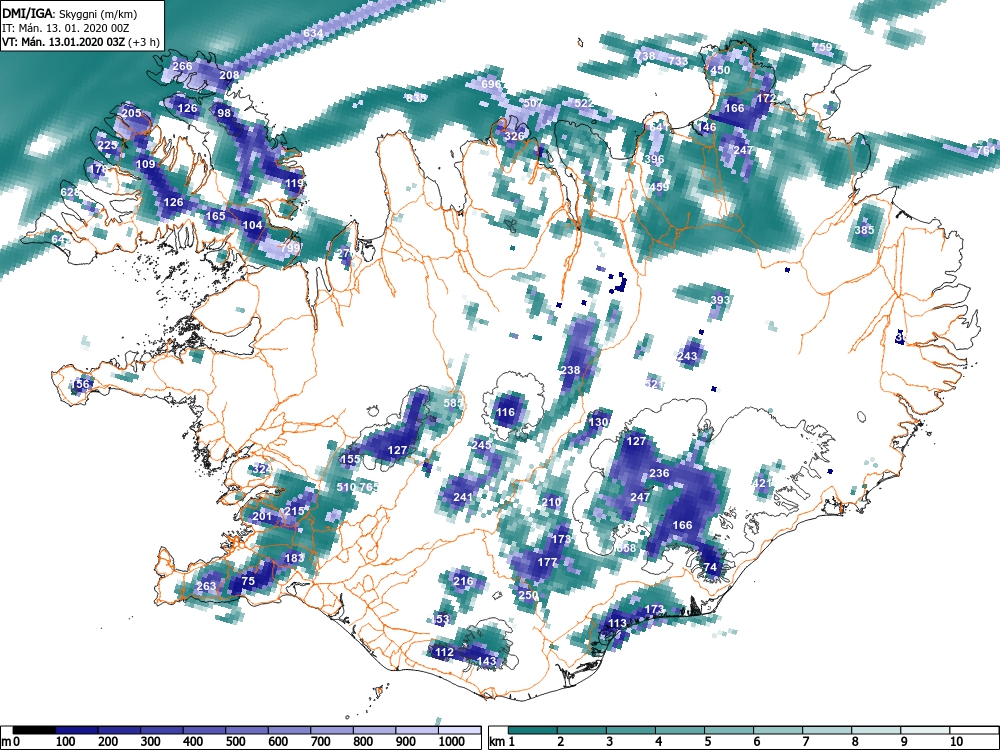Click the '74' value in the southeast
This screenshot has width=1000, height=750.
[x=710, y=566]
